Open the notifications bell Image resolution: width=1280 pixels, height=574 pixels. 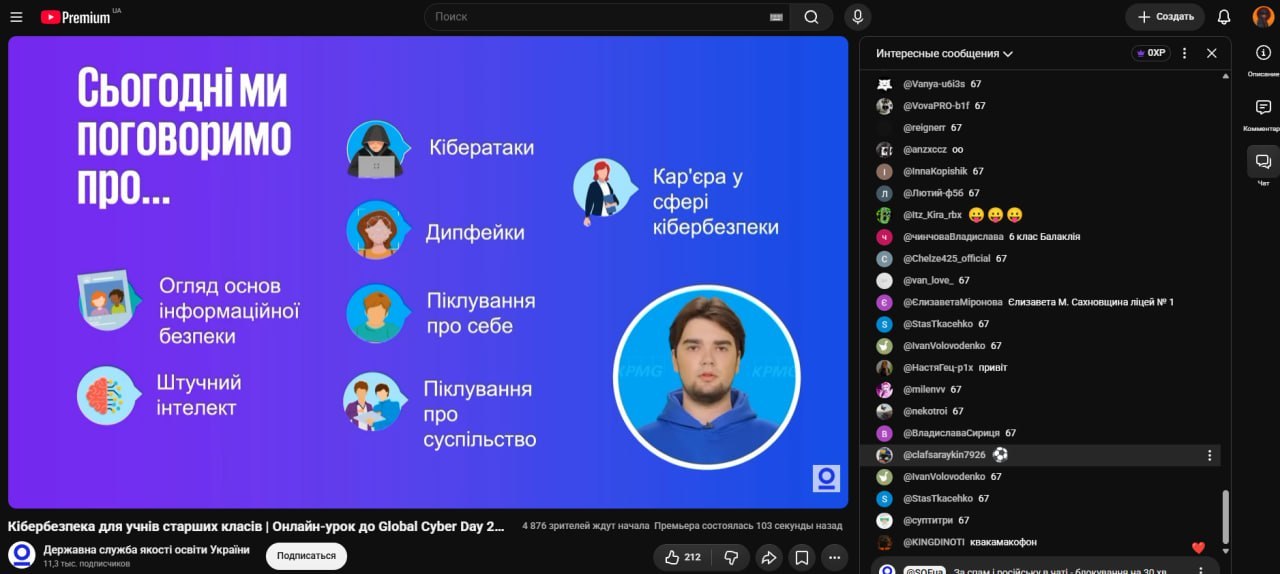point(1224,17)
